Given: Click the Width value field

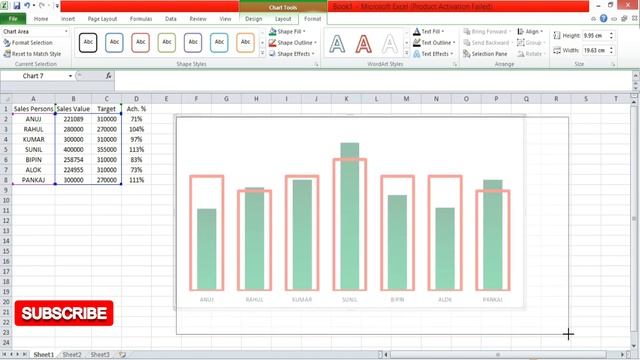Looking at the screenshot, I should pyautogui.click(x=595, y=50).
